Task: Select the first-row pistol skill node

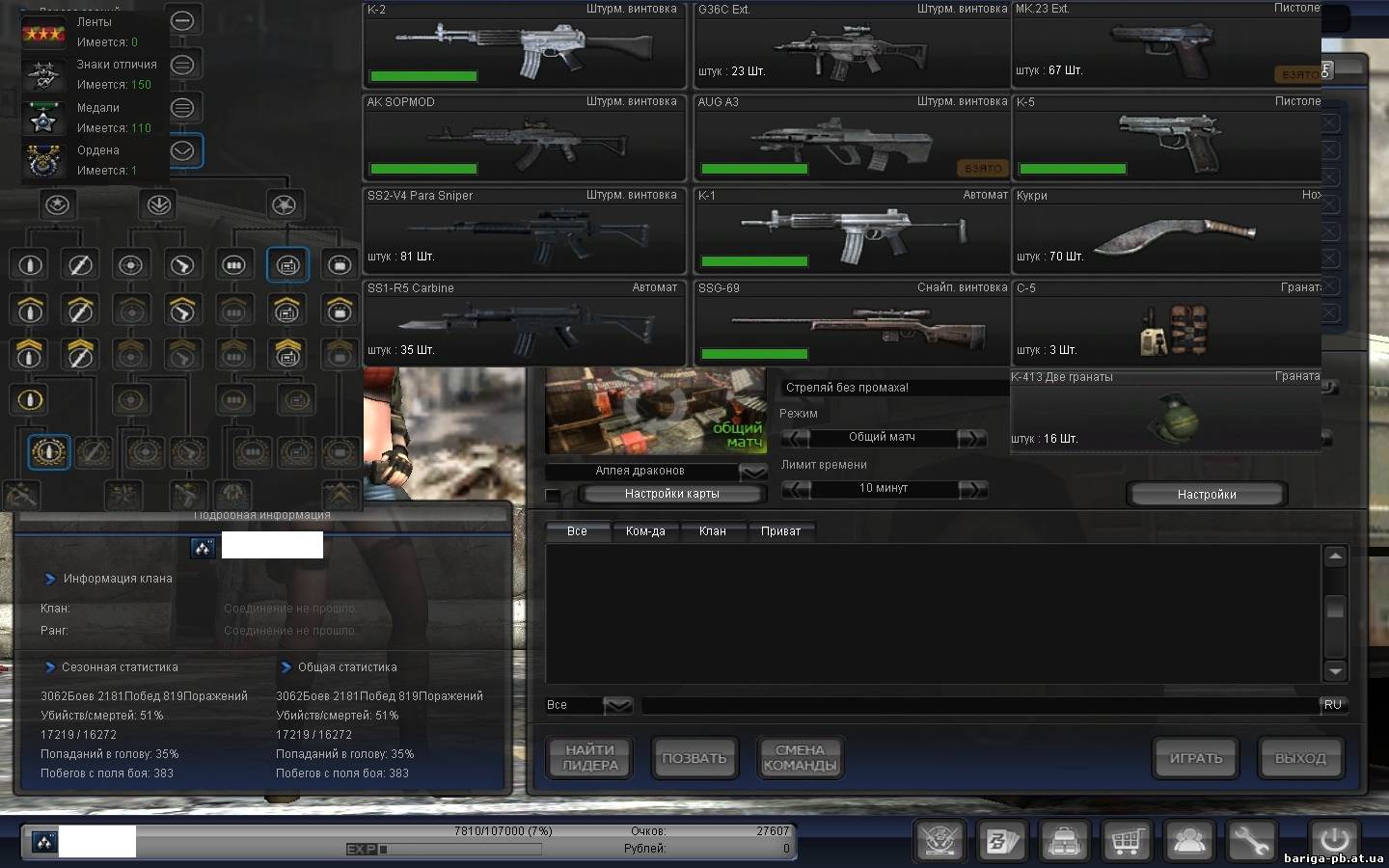Action: [182, 264]
